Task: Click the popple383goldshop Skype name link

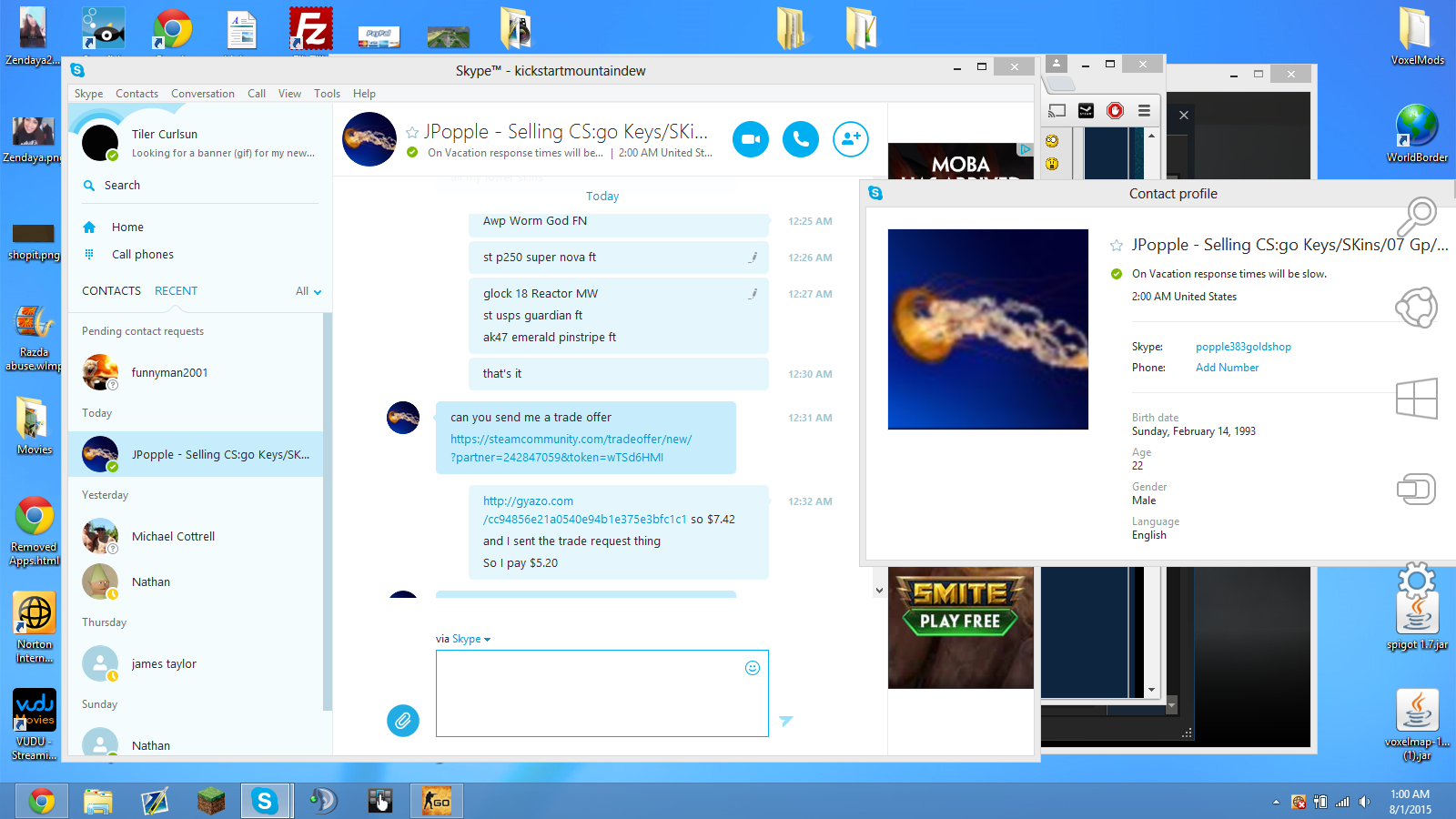Action: pyautogui.click(x=1243, y=347)
